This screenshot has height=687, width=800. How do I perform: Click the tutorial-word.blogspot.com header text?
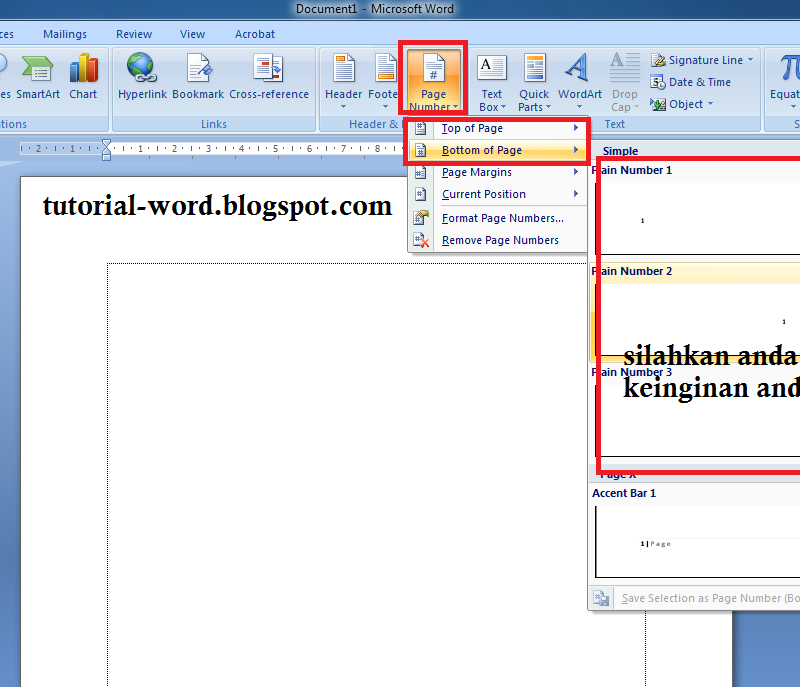tap(217, 206)
